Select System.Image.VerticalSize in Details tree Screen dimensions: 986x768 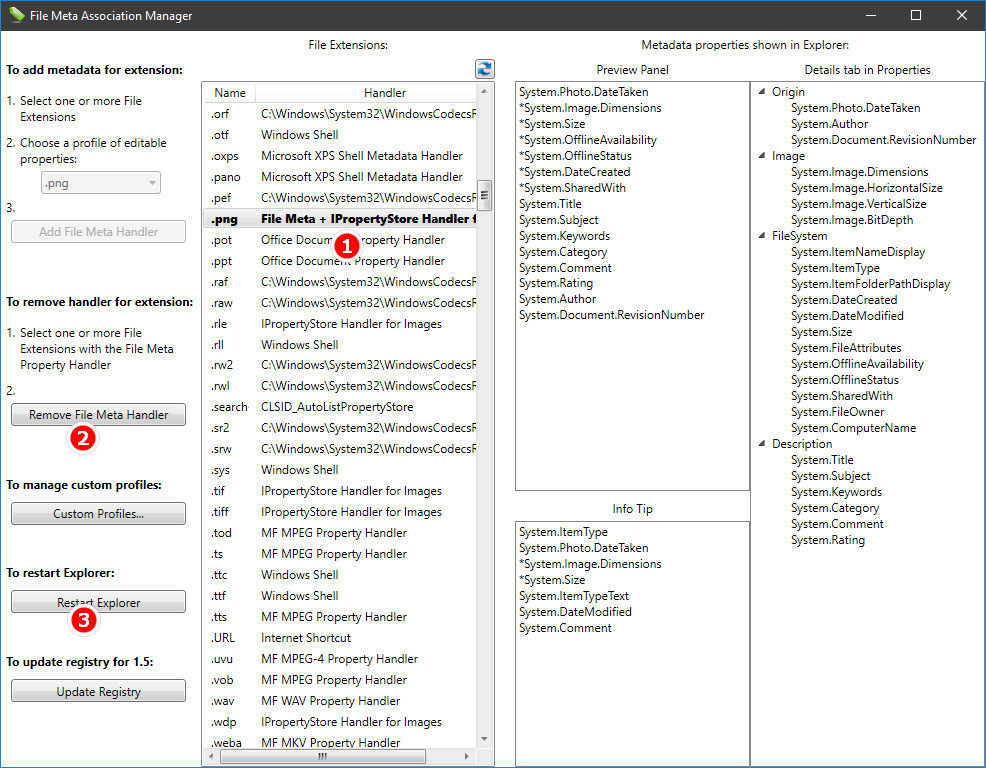point(858,204)
